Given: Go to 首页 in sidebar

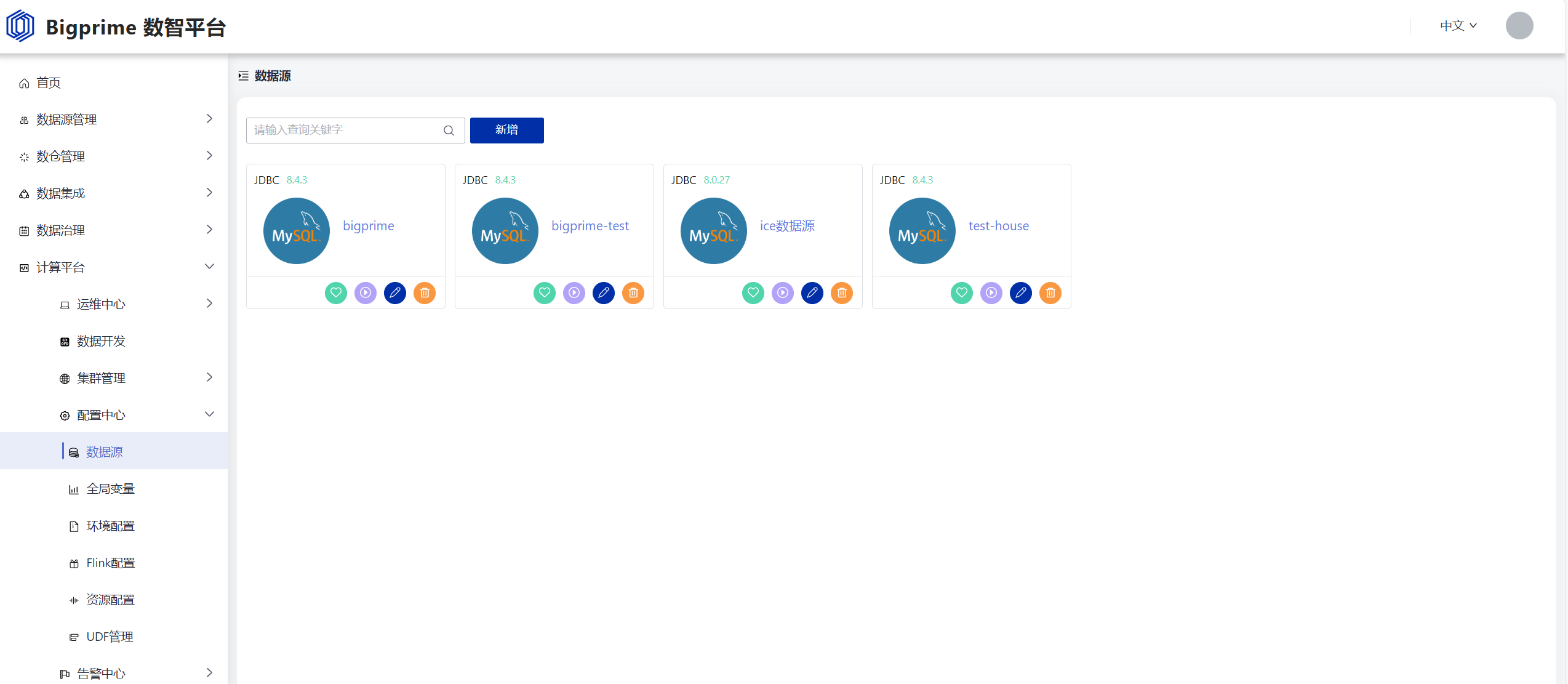Looking at the screenshot, I should 114,82.
